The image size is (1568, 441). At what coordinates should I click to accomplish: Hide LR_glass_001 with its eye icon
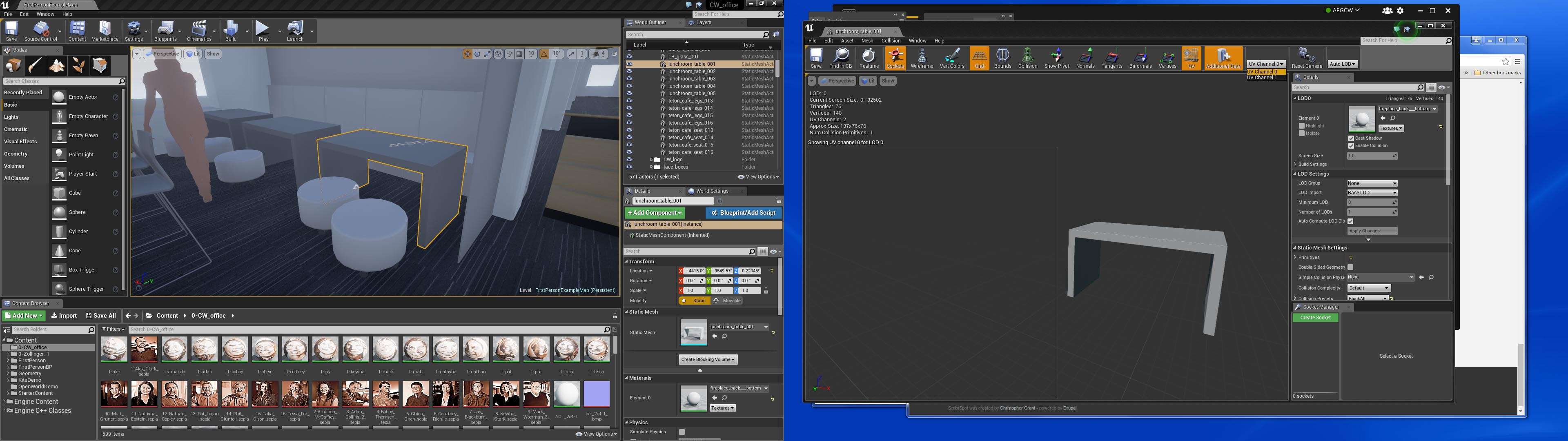(x=629, y=57)
